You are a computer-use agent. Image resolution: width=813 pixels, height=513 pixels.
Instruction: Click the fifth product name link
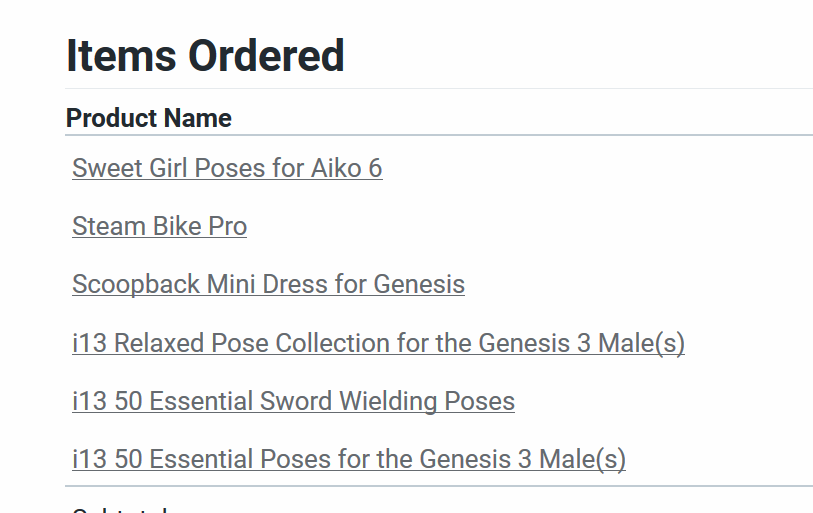click(x=293, y=402)
